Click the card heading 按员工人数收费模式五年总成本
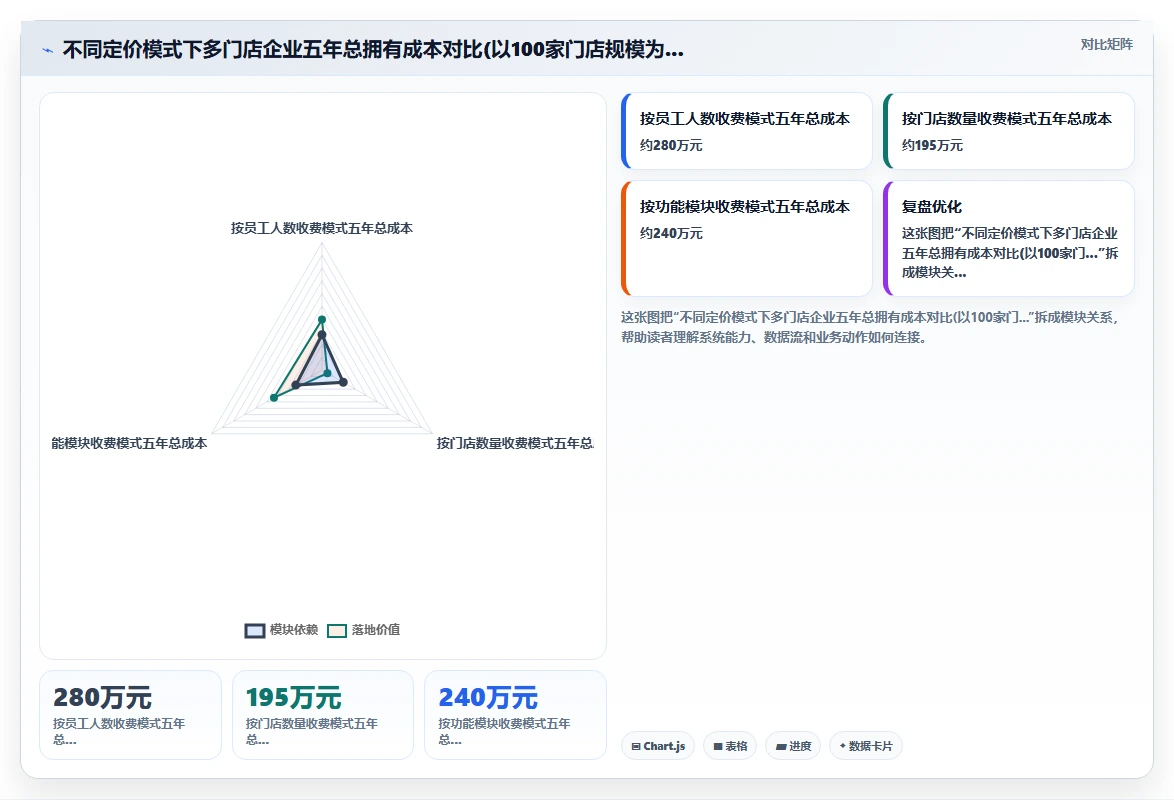The image size is (1174, 800). (744, 119)
